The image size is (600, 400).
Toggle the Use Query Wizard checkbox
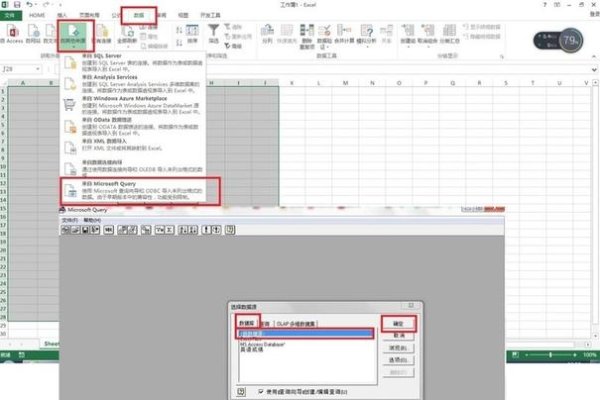(261, 392)
